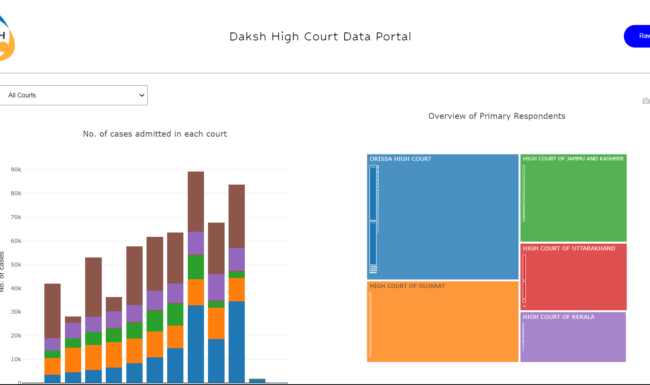Click the blue Raw button at top right
The height and width of the screenshot is (385, 650).
tap(637, 36)
